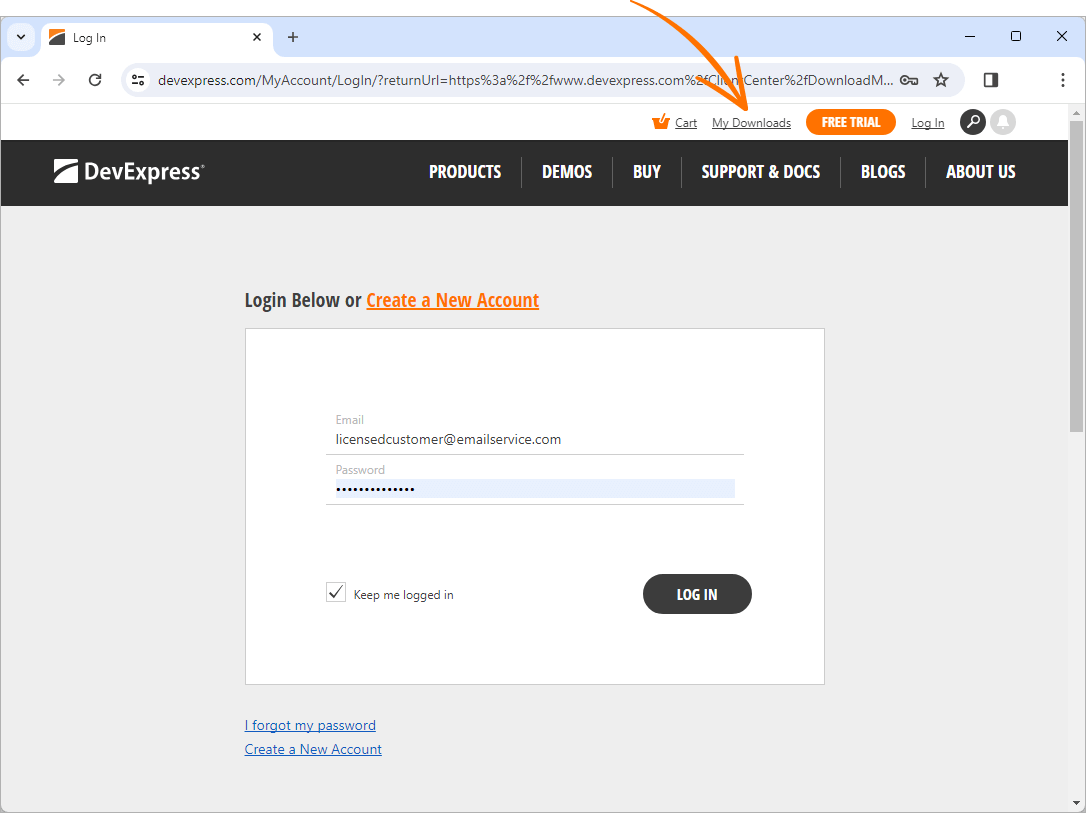Image resolution: width=1086 pixels, height=814 pixels.
Task: Start a FREE TRIAL
Action: pyautogui.click(x=850, y=122)
